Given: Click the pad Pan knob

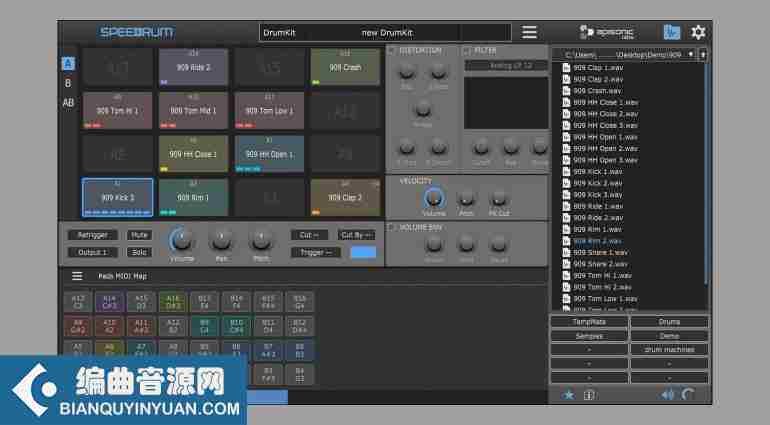Looking at the screenshot, I should point(221,240).
